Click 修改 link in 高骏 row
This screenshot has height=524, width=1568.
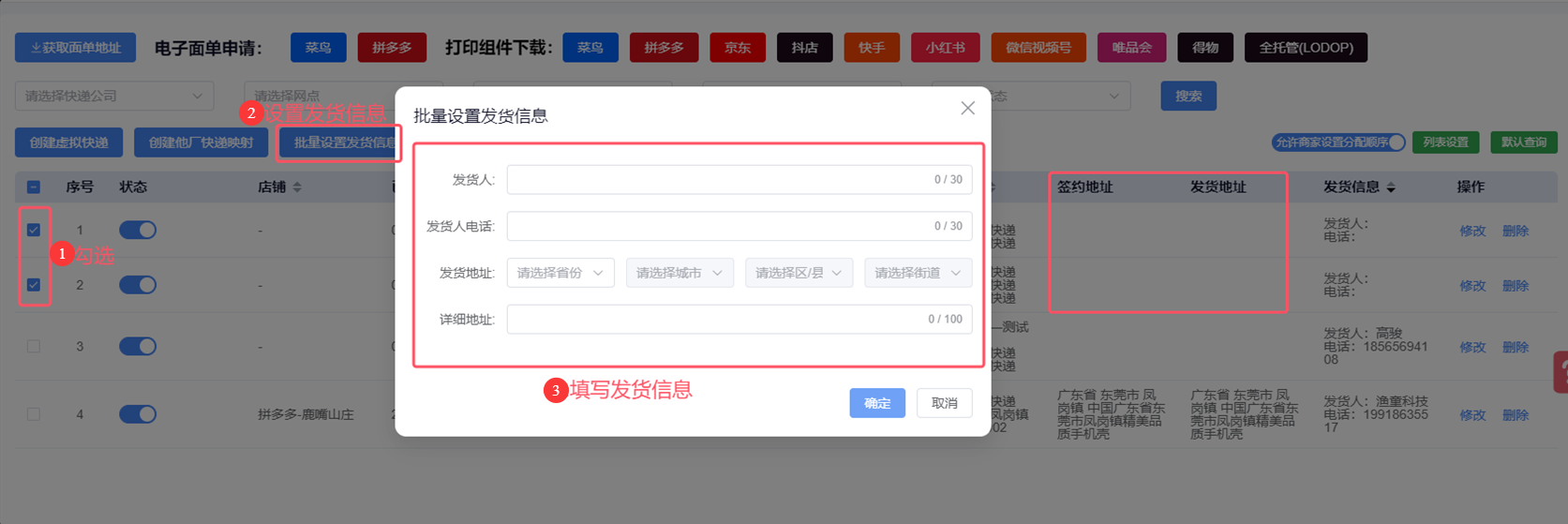(1472, 347)
